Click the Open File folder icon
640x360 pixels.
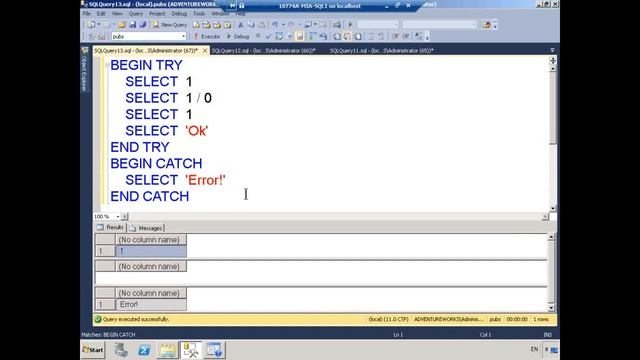click(122, 25)
